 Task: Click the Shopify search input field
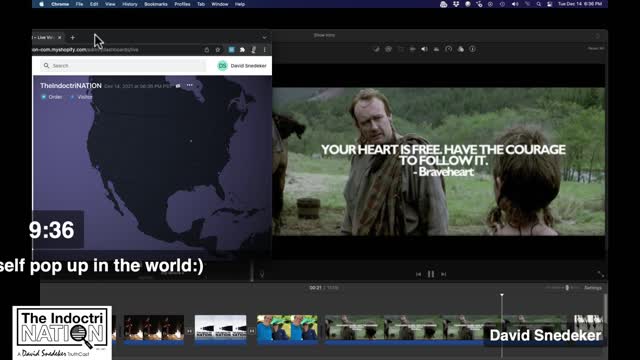tap(123, 66)
